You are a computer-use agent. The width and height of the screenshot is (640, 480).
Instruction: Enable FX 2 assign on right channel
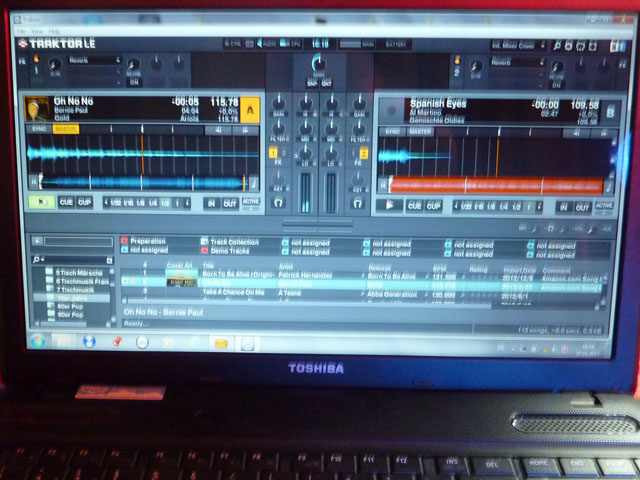(363, 153)
